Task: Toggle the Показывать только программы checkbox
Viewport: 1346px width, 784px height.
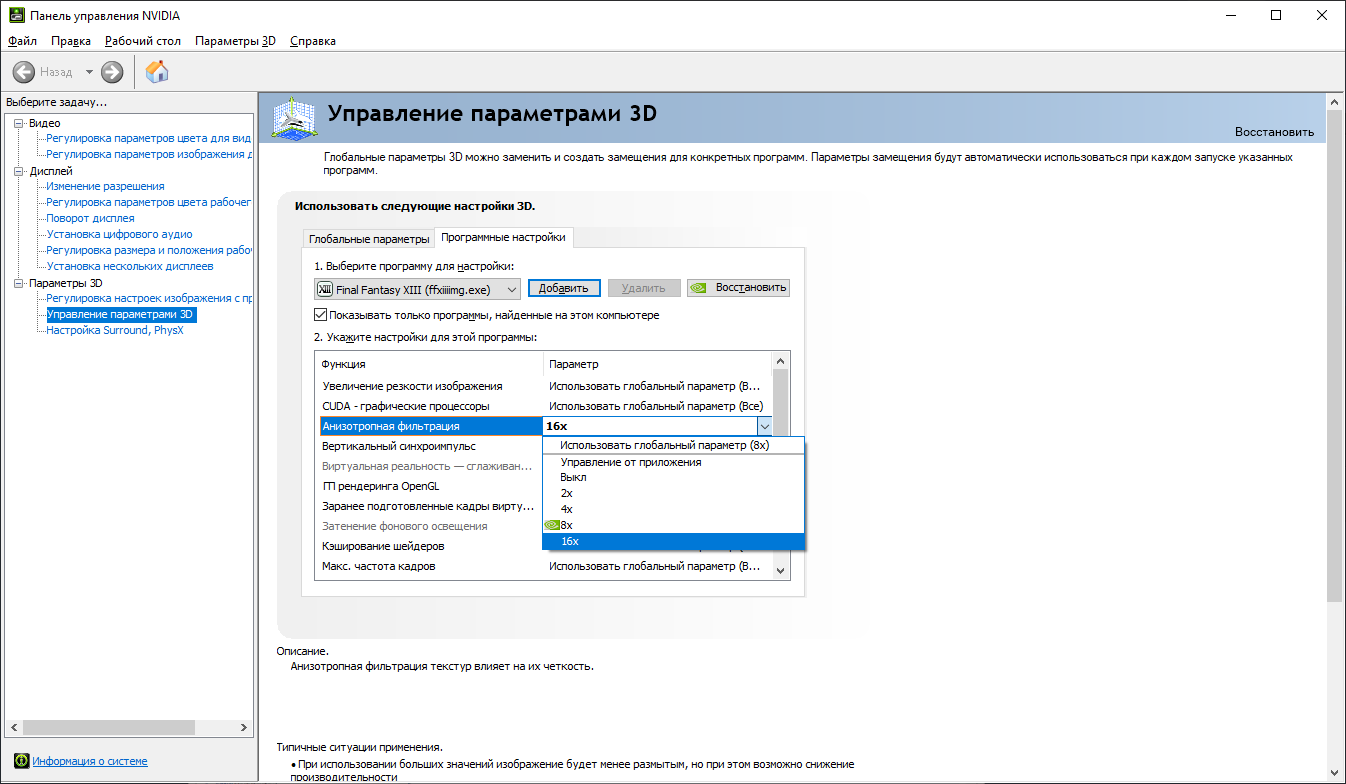Action: click(320, 315)
